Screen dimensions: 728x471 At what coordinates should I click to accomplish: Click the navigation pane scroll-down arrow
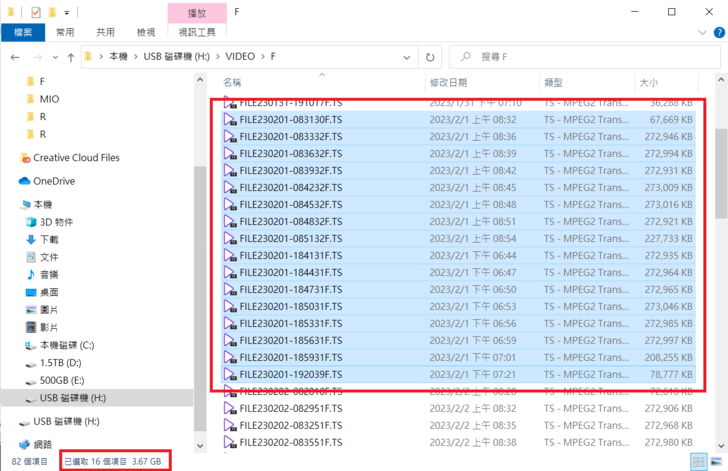click(x=200, y=445)
